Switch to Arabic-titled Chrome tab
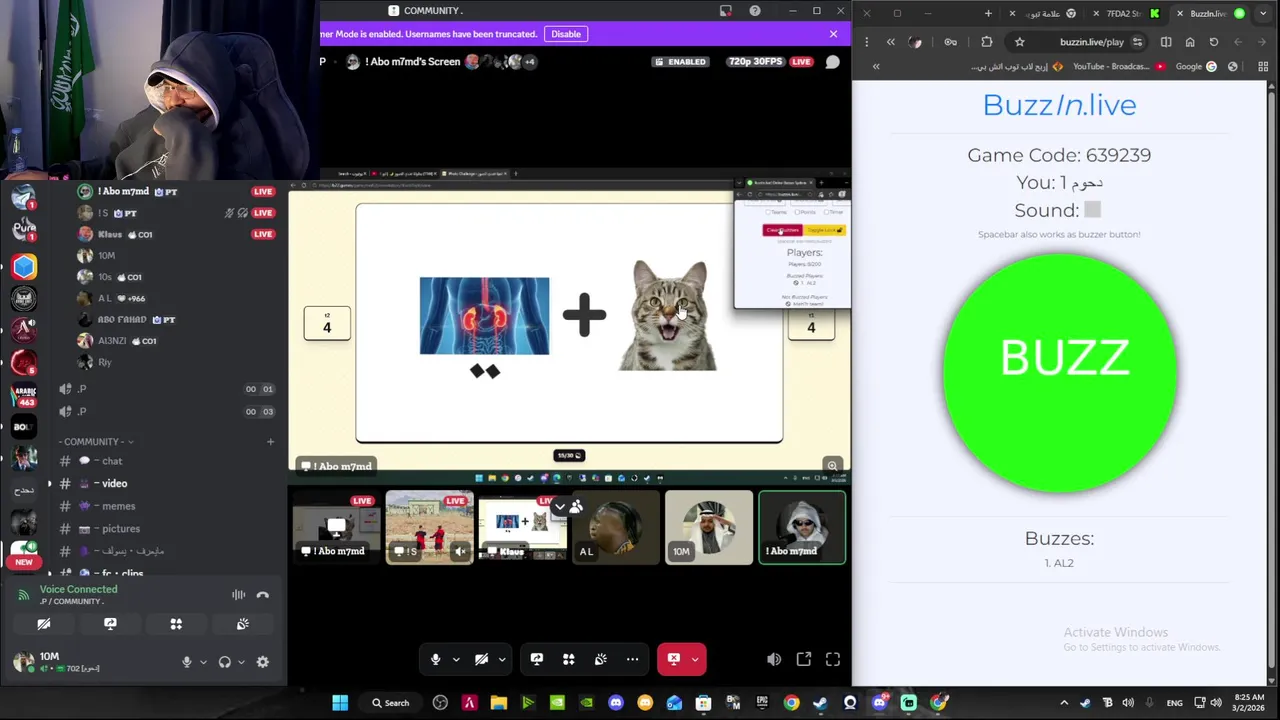Screen dimensions: 1280x720 point(1043,13)
